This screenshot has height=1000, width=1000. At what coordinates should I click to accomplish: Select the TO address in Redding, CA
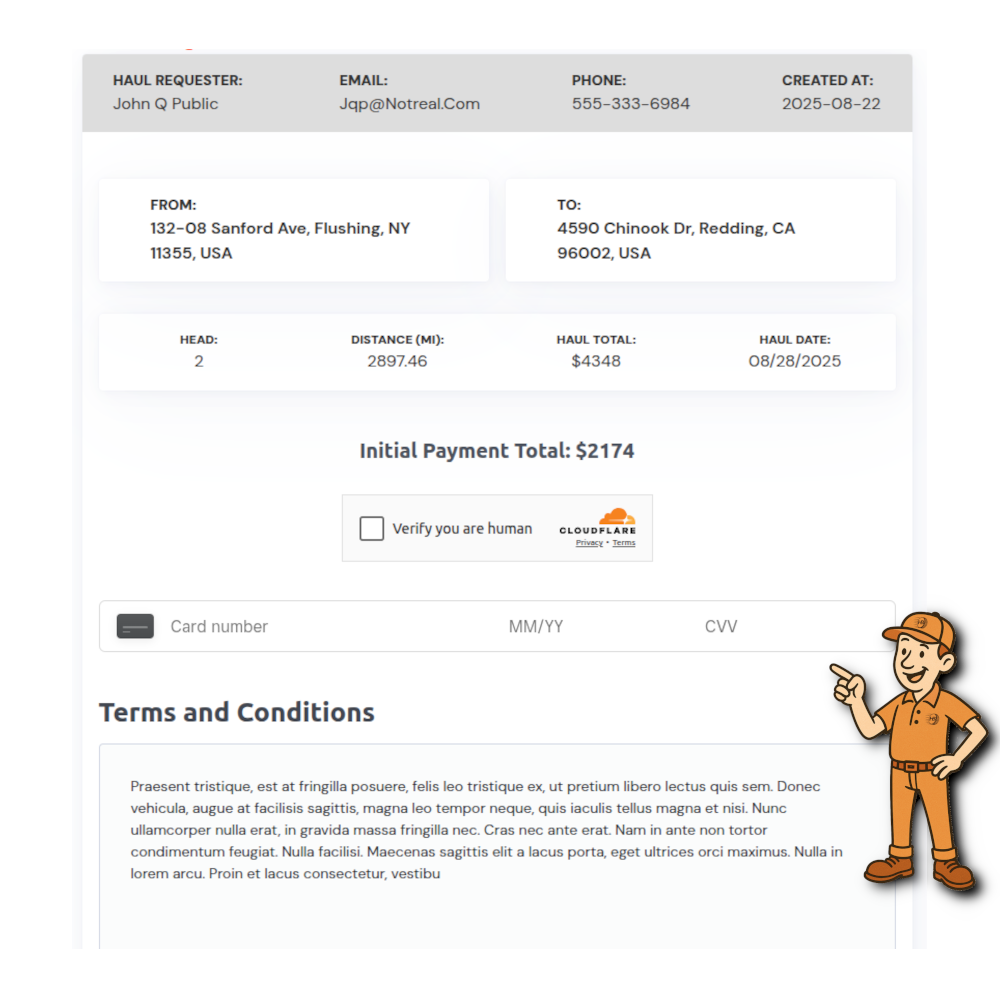tap(676, 241)
